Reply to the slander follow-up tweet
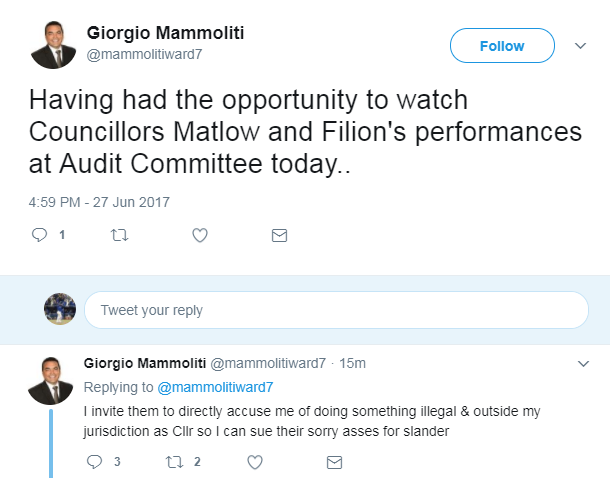 click(x=95, y=462)
